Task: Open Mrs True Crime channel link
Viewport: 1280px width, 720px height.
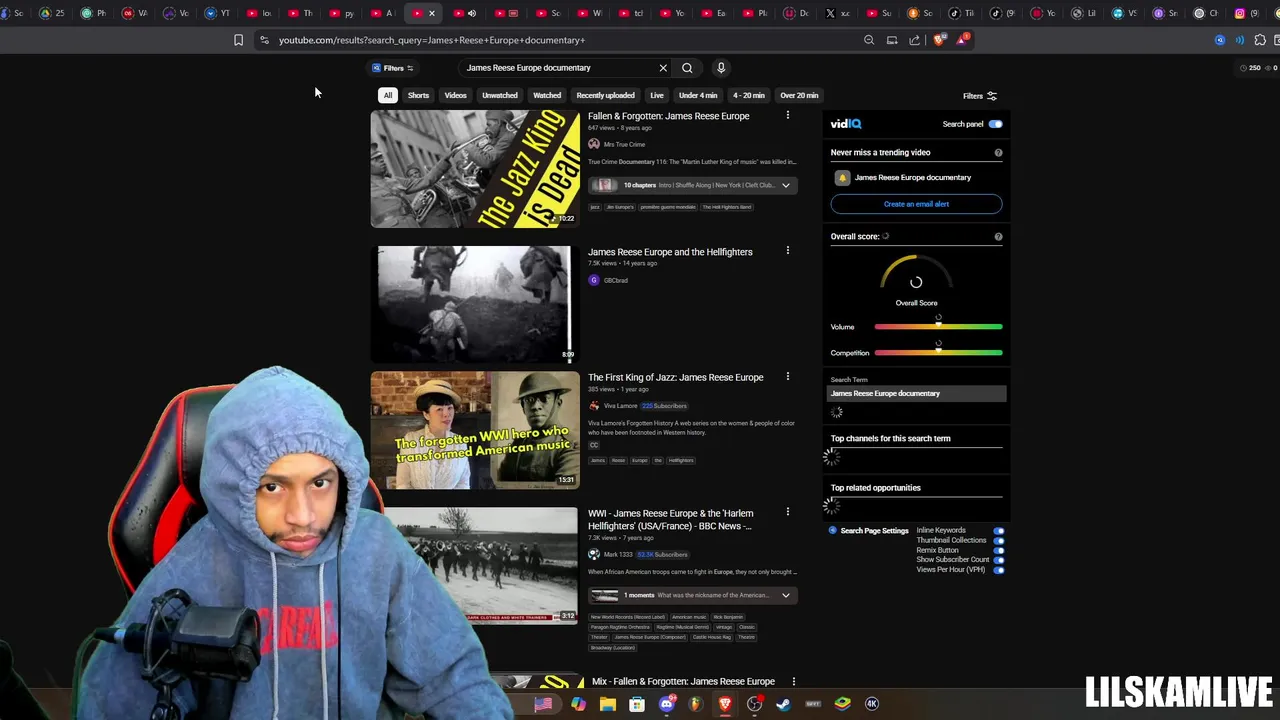Action: pos(624,144)
